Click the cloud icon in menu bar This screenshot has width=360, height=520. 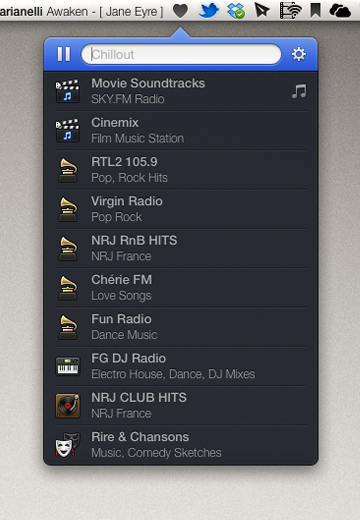340,11
